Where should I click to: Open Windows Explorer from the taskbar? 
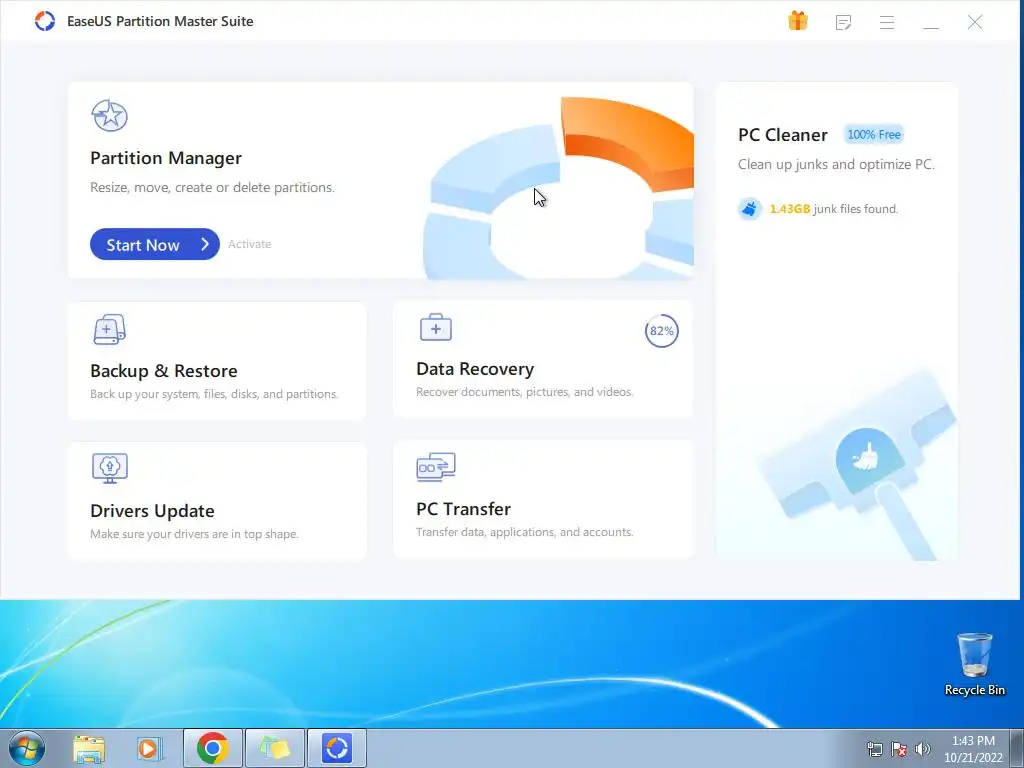89,748
